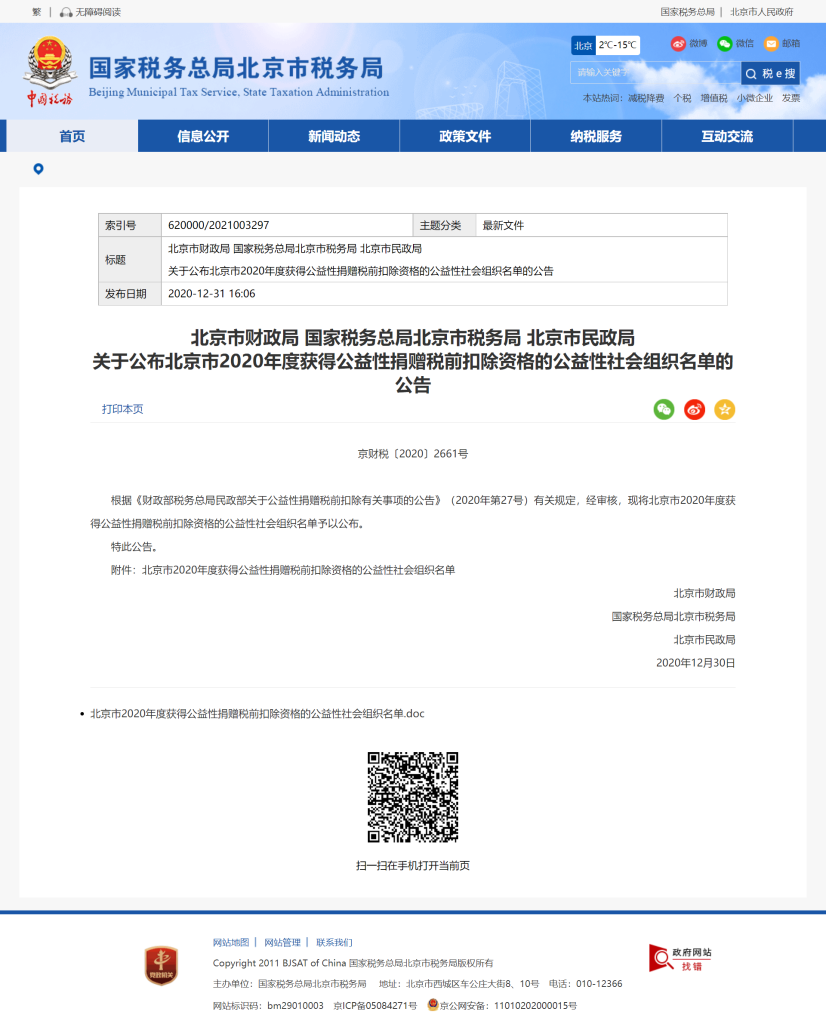
Task: Open the 互动交流 navigation tab
Action: [727, 136]
